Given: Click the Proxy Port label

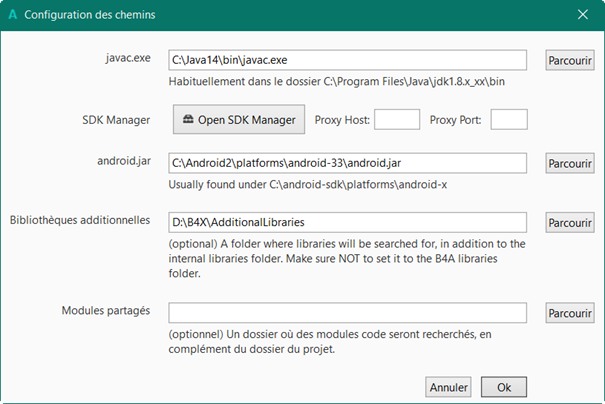Looking at the screenshot, I should coord(456,120).
